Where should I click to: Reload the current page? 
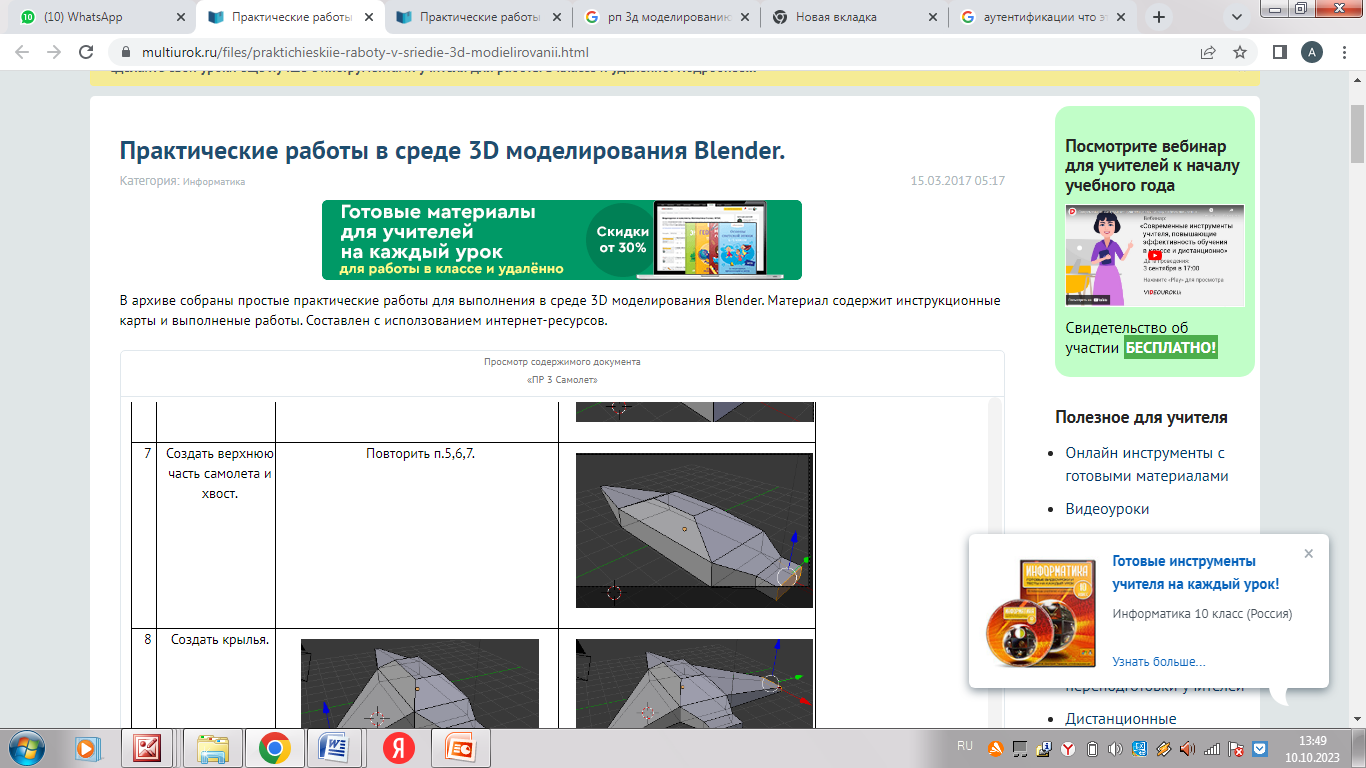tap(87, 52)
